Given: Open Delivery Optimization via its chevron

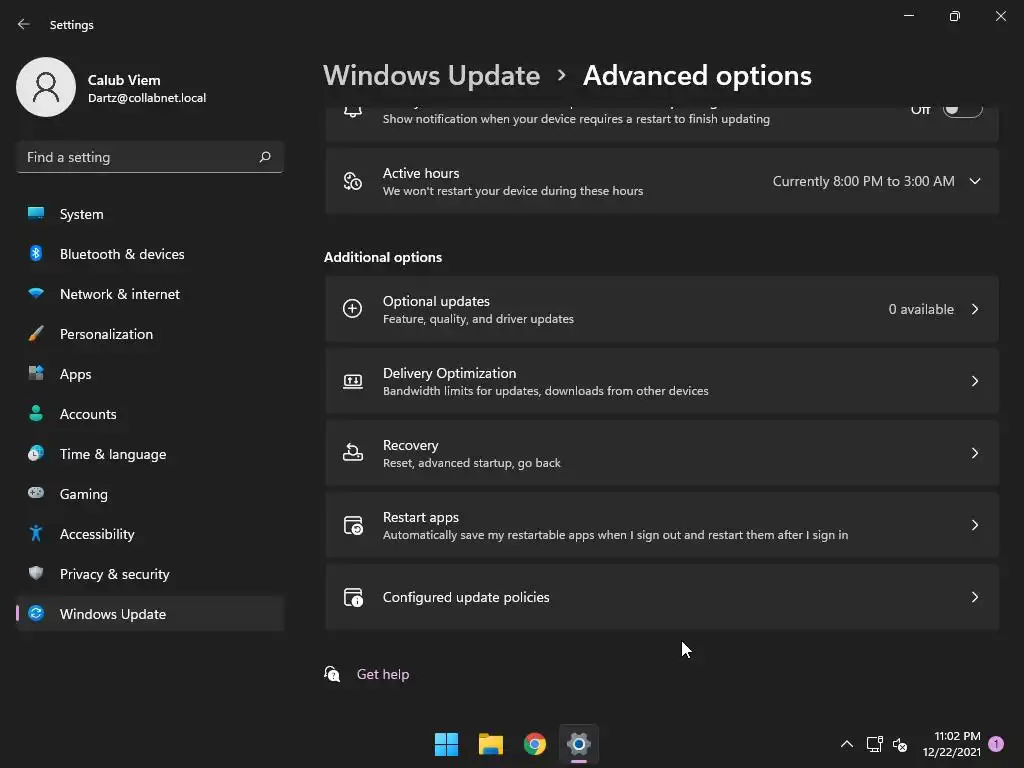Looking at the screenshot, I should point(975,381).
